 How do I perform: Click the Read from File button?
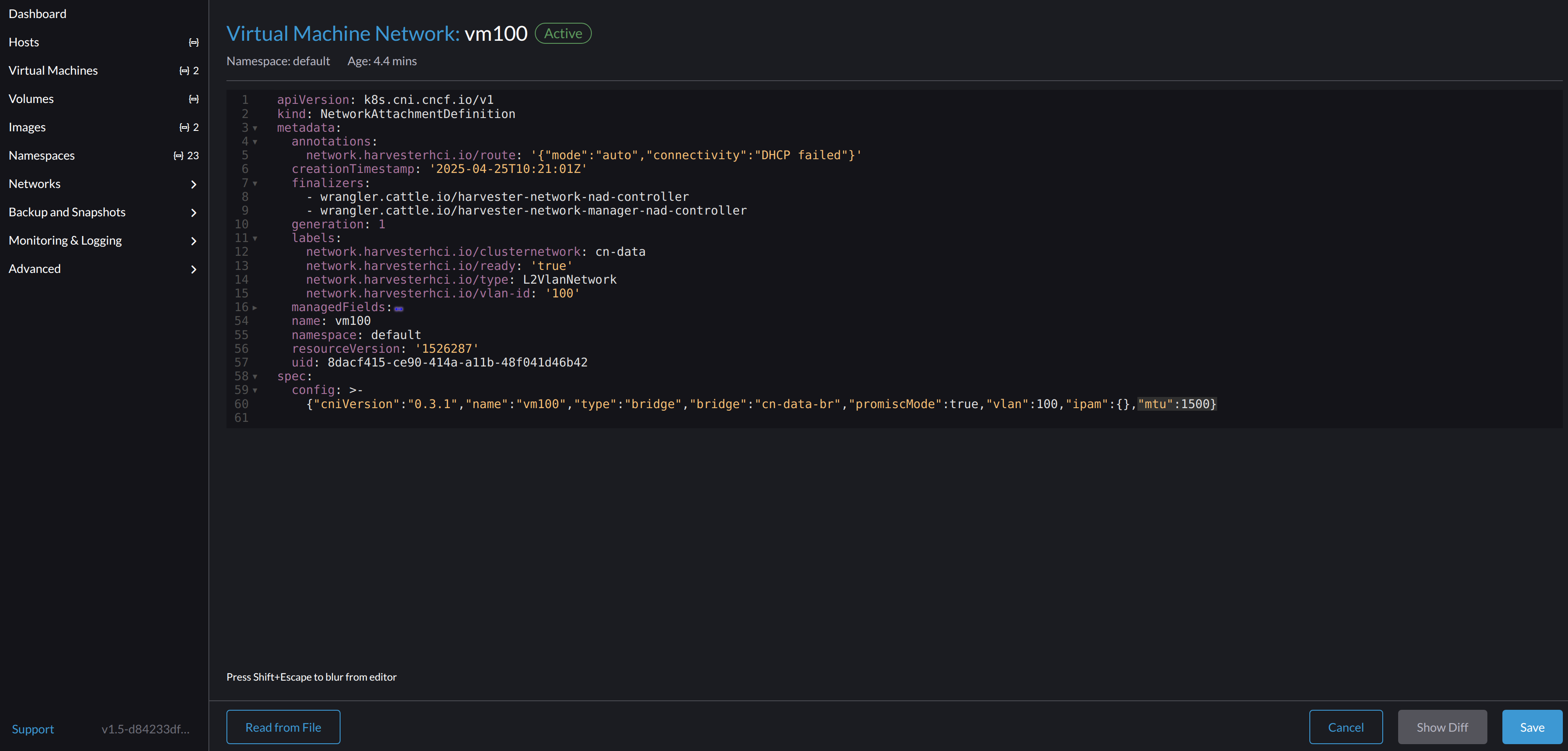coord(283,727)
